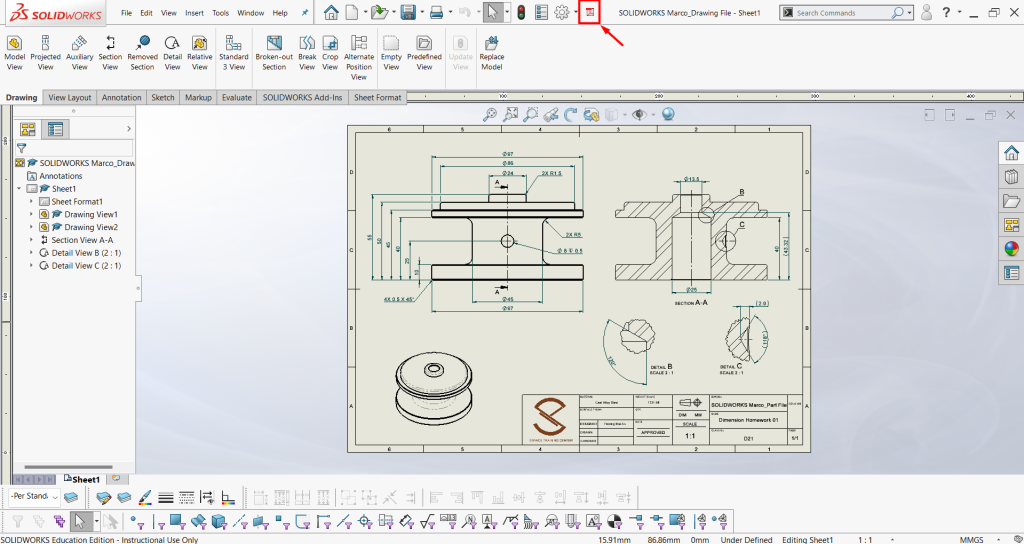
Task: Insert an Empty View
Action: 391,54
